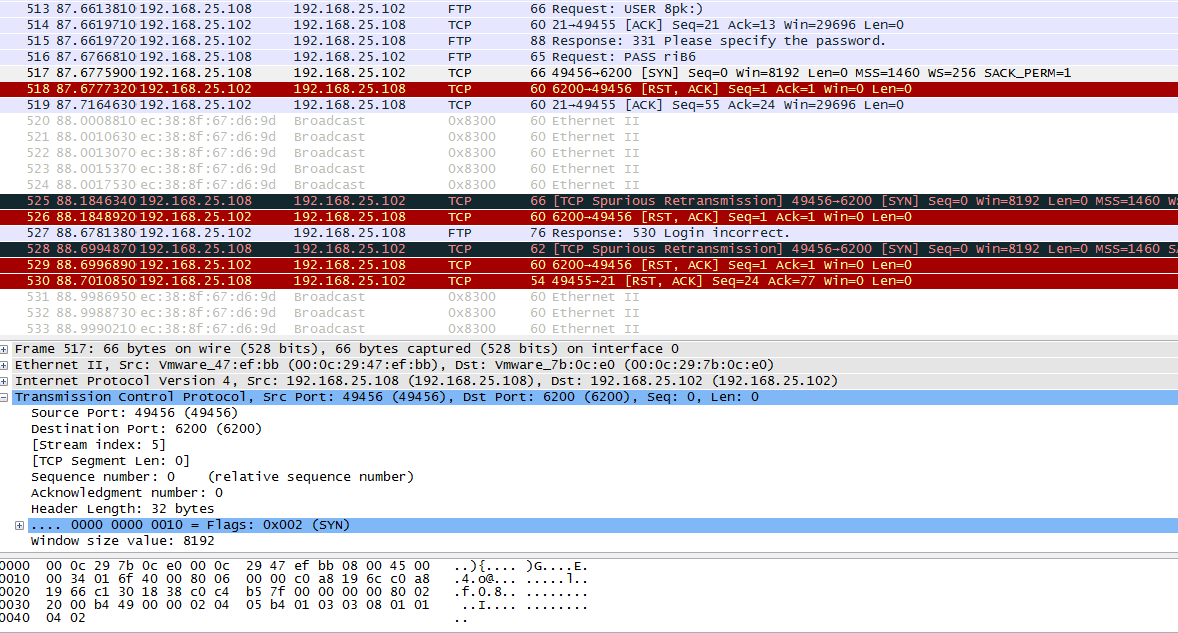The height and width of the screenshot is (633, 1178).
Task: Click the Source Port: 49456 field
Action: [x=134, y=413]
